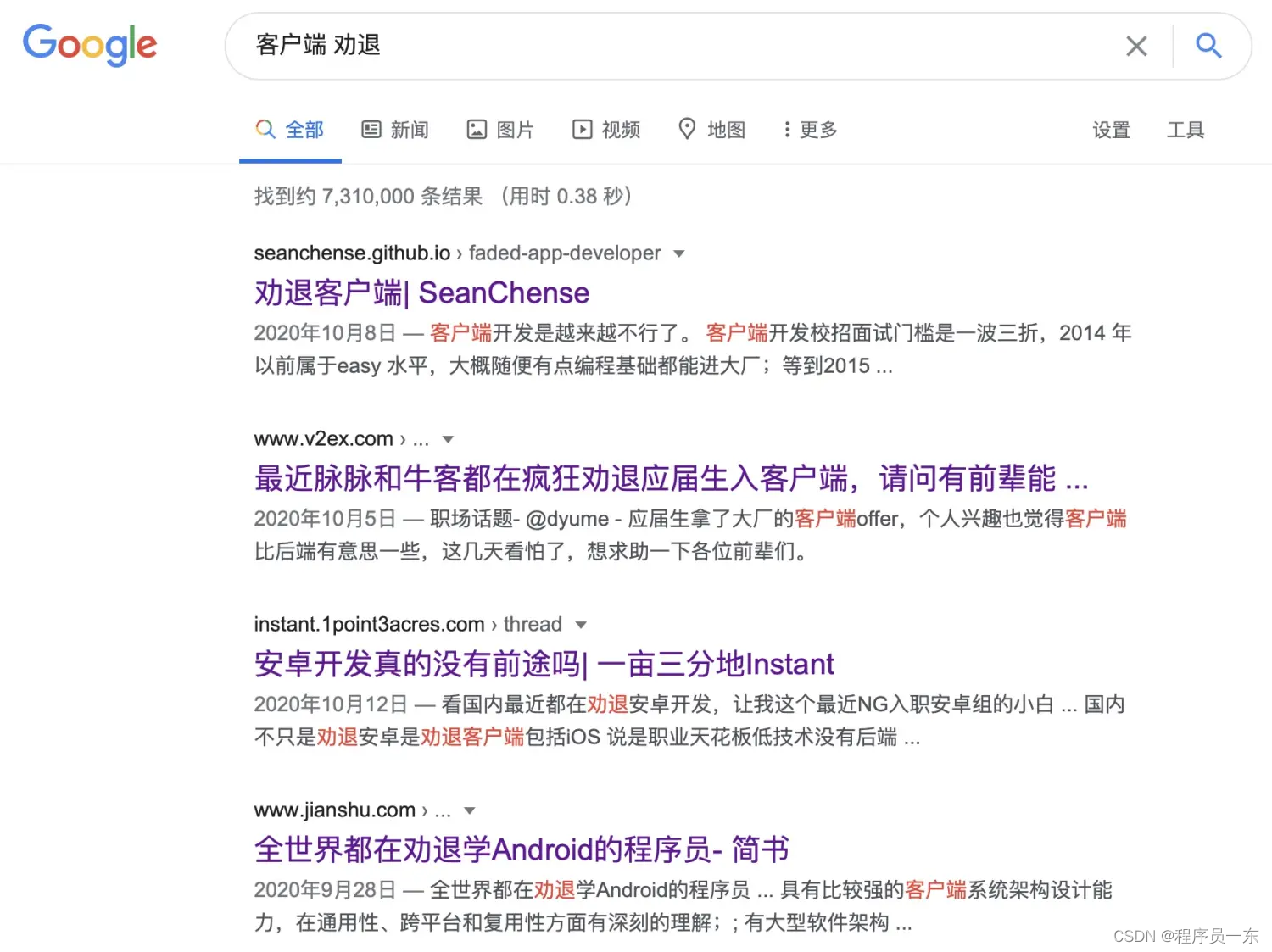This screenshot has height=952, width=1272.
Task: Click the date 2020年10月8日 in first snippet
Action: pos(325,333)
